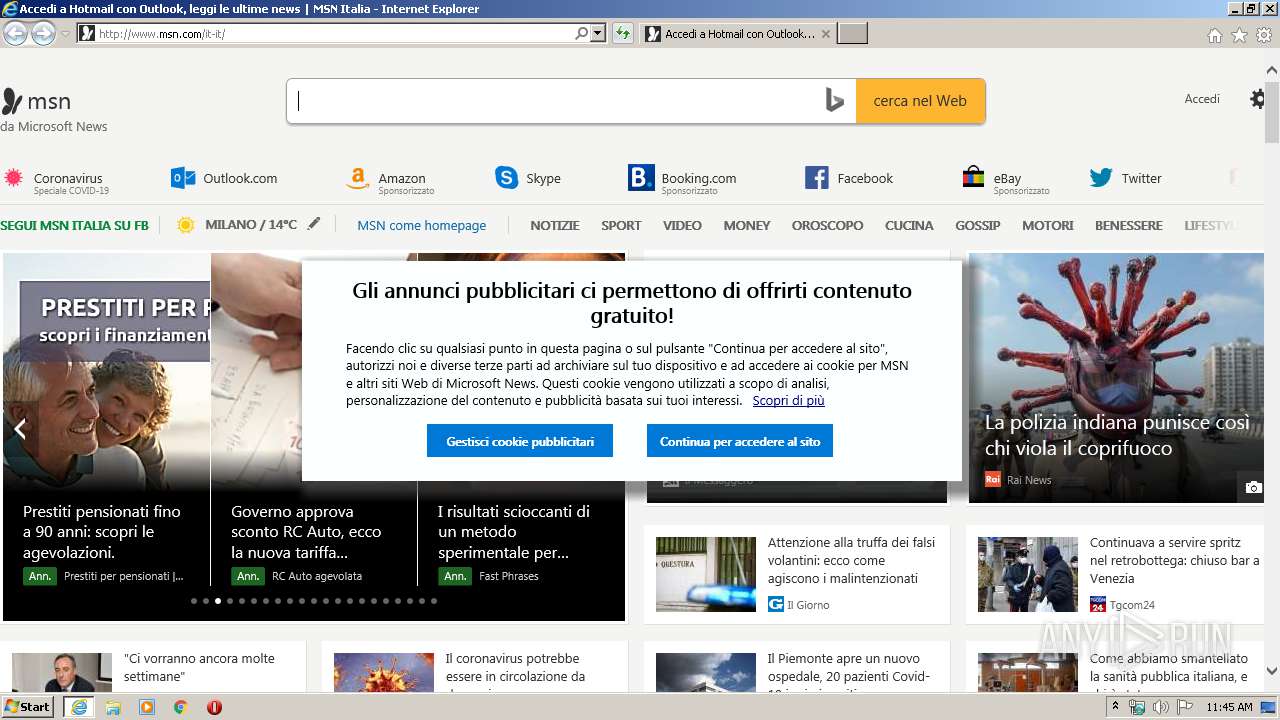Open the browser home icon
Viewport: 1280px width, 720px height.
[1214, 35]
